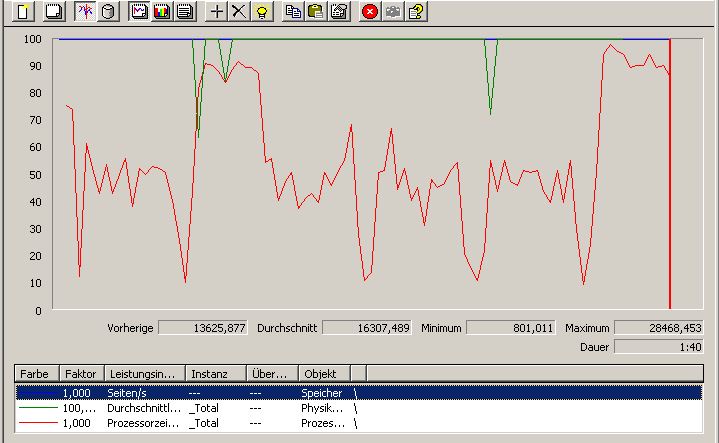Viewport: 719px width, 443px height.
Task: Click the Prozes... object cell
Action: point(323,423)
